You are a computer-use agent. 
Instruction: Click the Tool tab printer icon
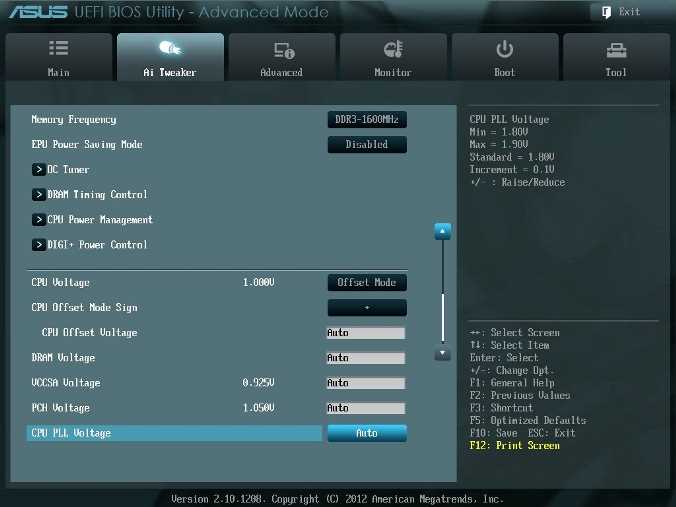617,50
